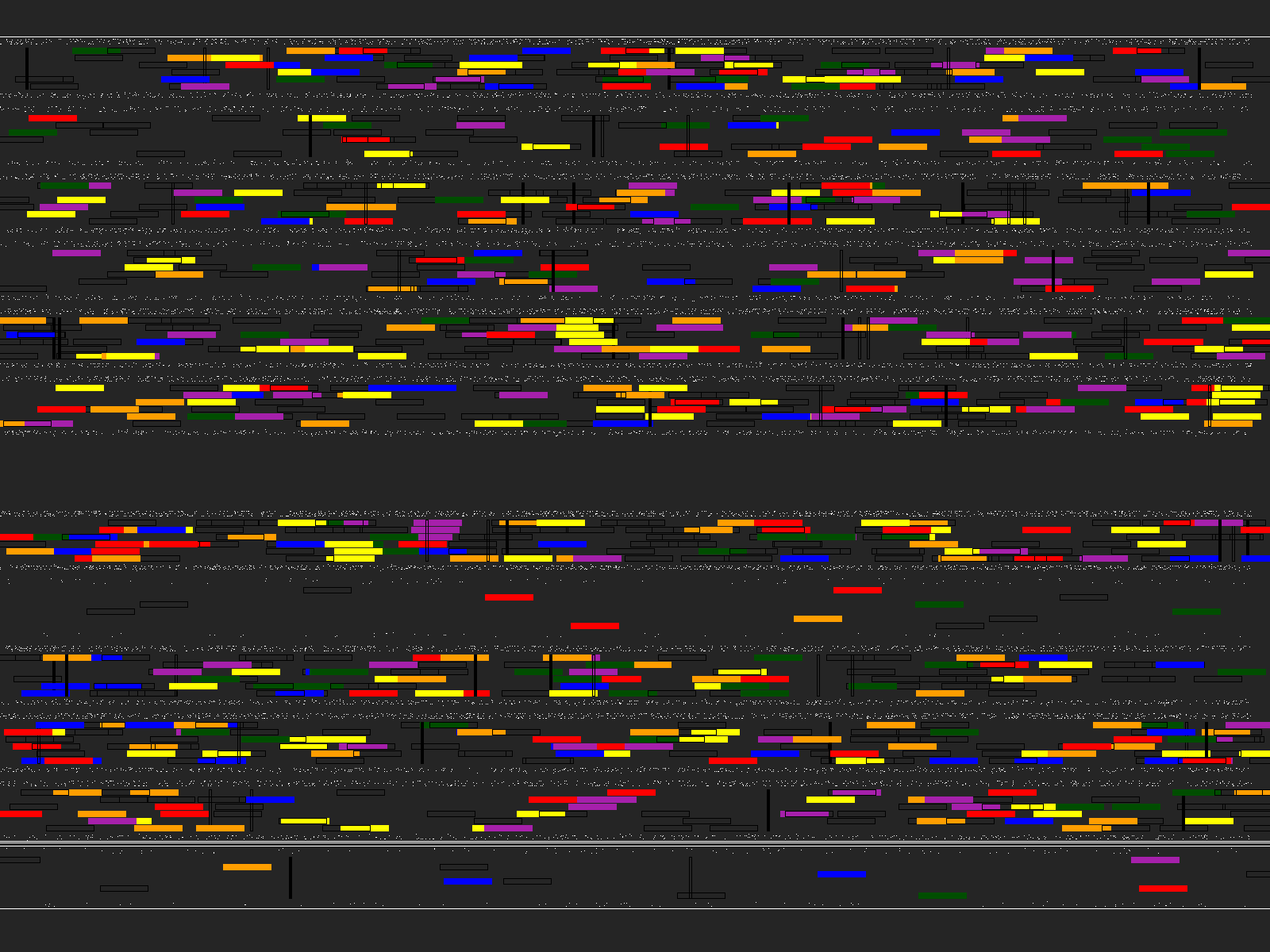Click leftmost red bar in sparse middle track
This screenshot has height=952, width=1270.
tap(509, 597)
